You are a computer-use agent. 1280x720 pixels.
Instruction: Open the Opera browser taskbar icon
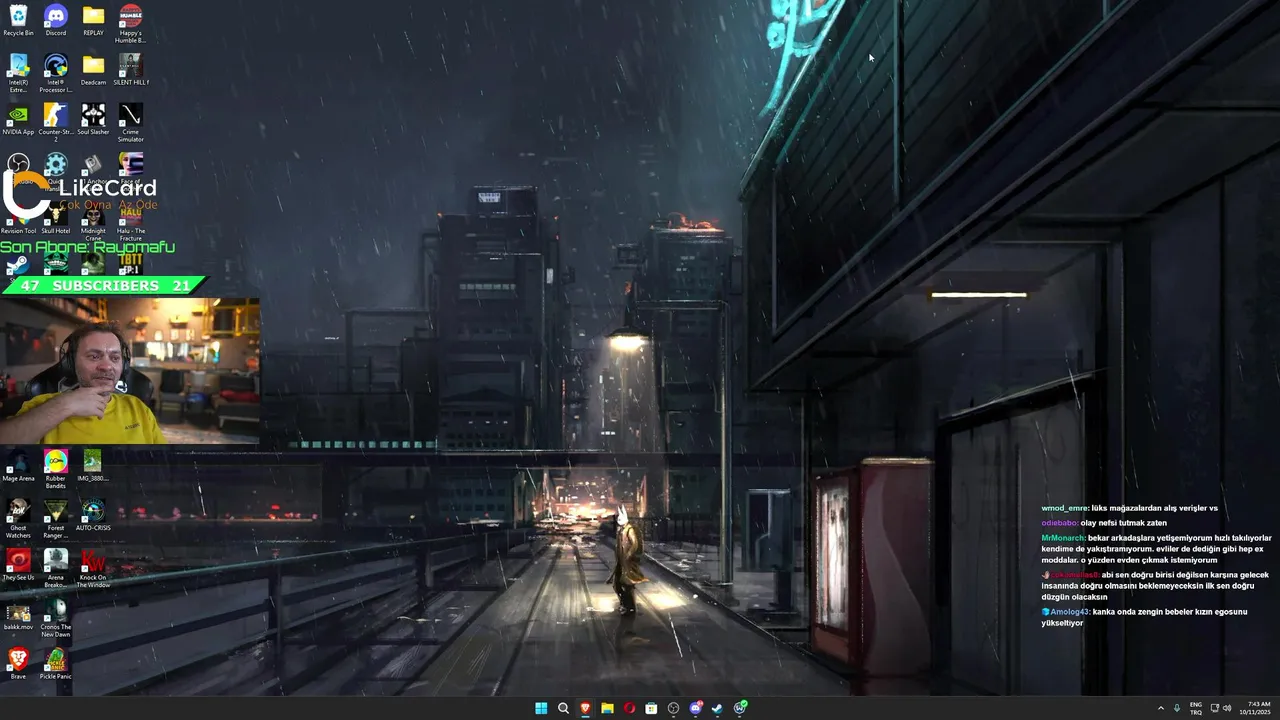629,708
